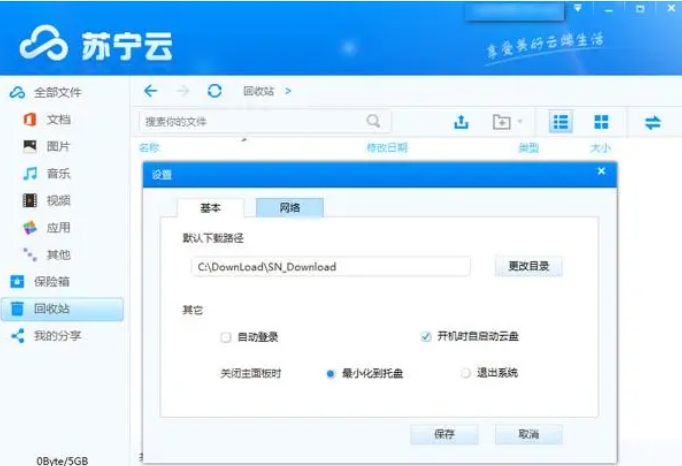Click the 0Byte/5GB storage indicator

tap(62, 461)
